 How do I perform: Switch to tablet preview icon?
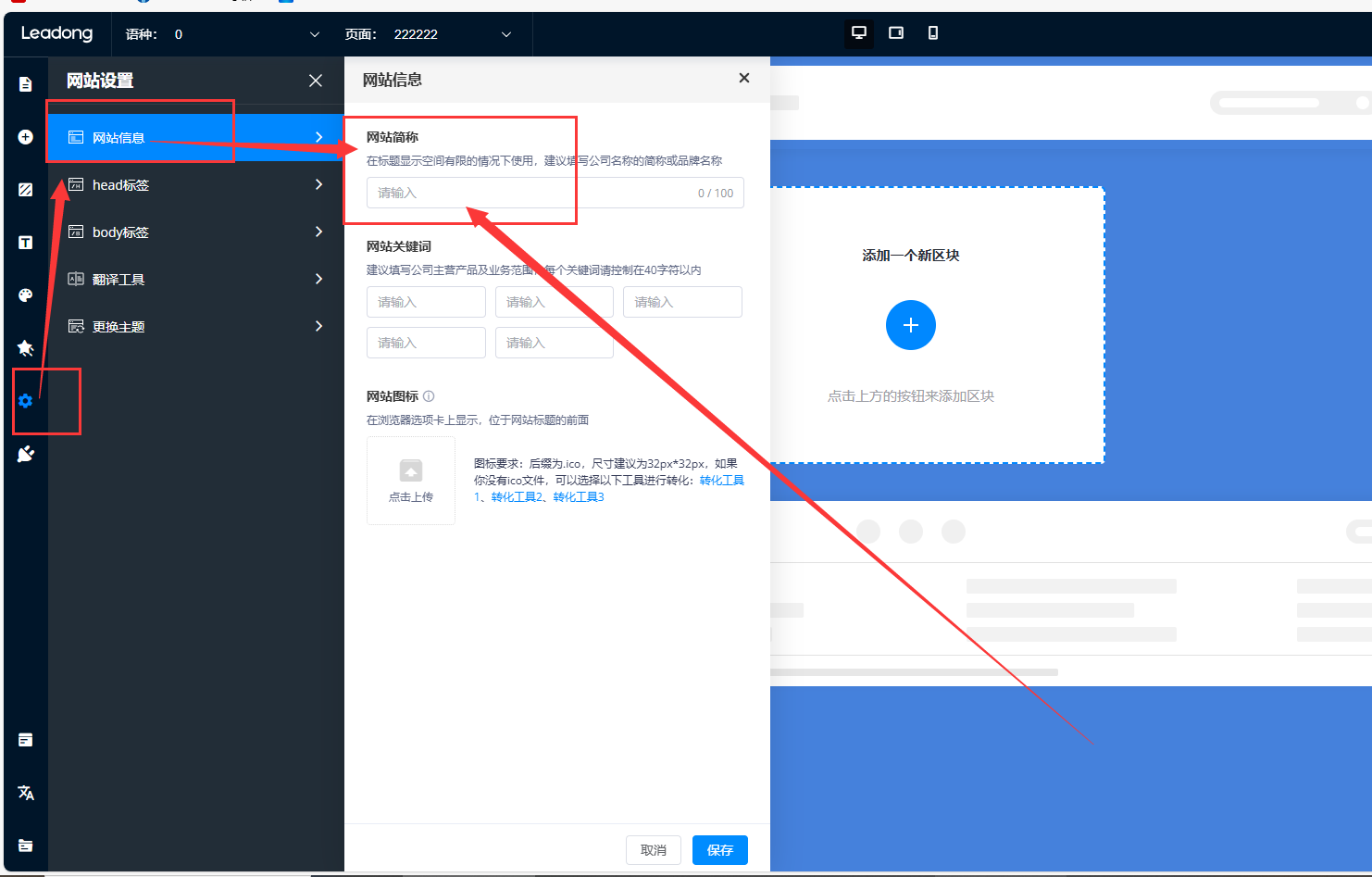click(895, 33)
